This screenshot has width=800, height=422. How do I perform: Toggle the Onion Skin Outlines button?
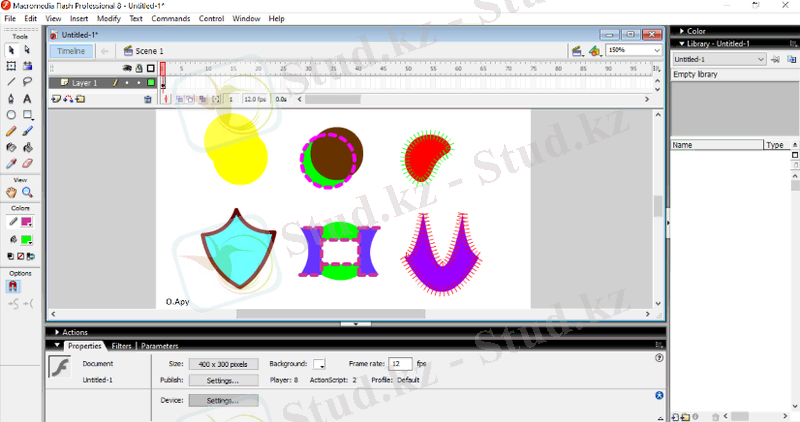[190, 99]
